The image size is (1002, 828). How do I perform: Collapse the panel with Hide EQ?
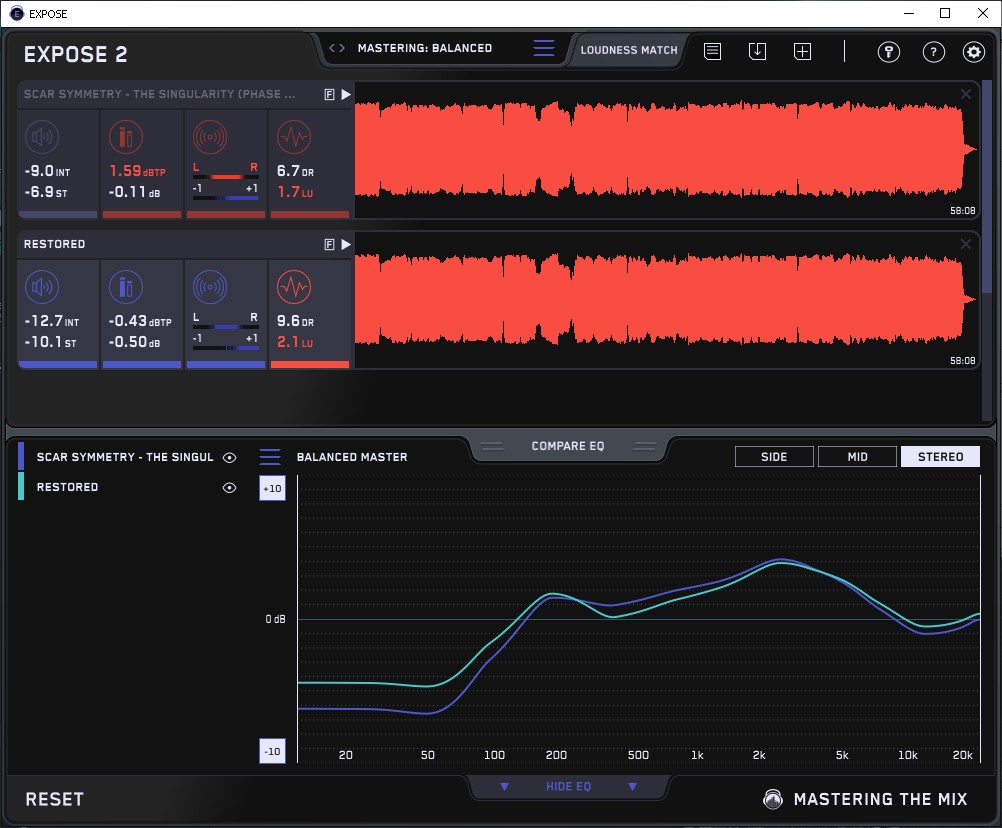coord(568,787)
